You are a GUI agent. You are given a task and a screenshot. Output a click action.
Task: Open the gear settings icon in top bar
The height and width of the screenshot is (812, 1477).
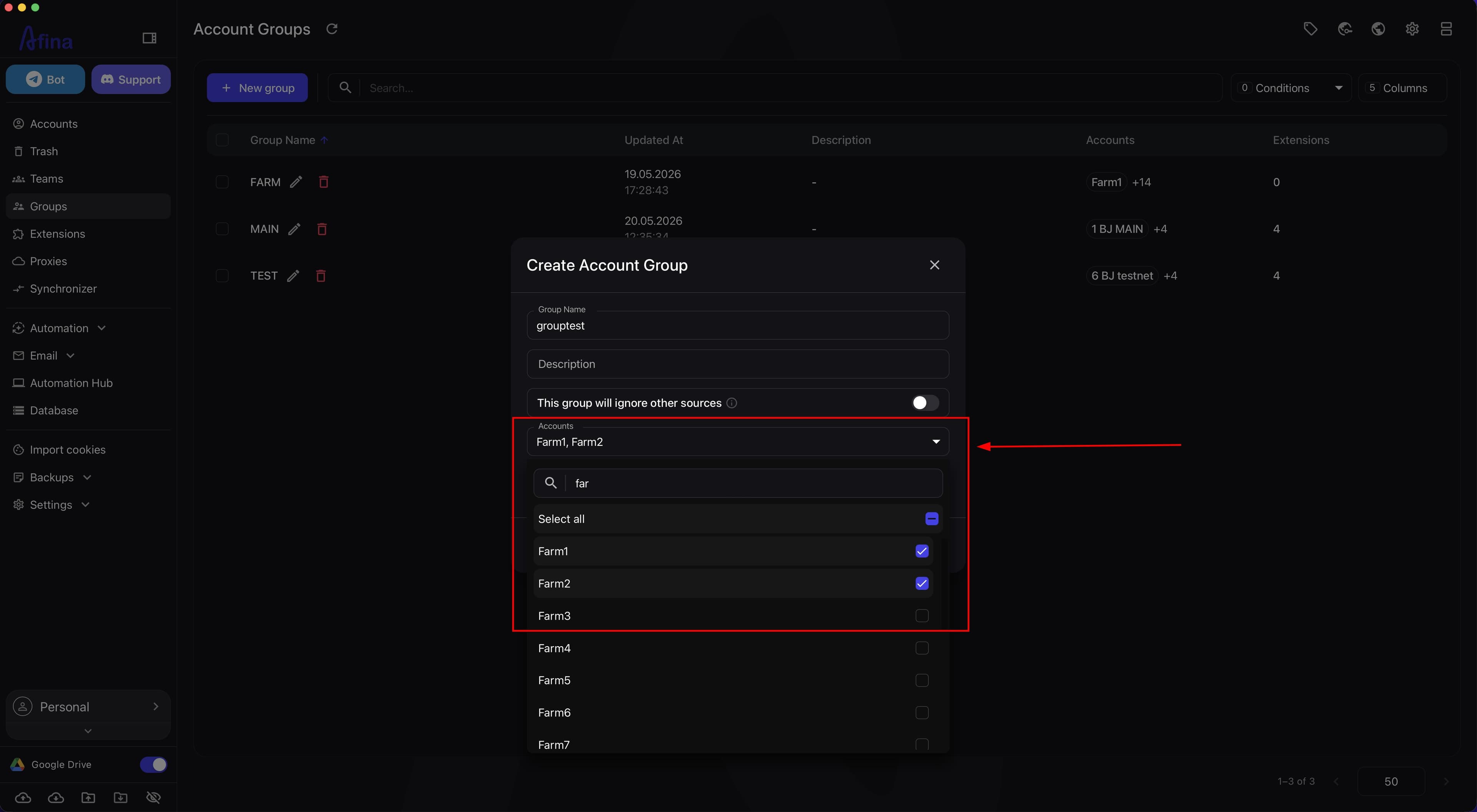click(x=1412, y=29)
